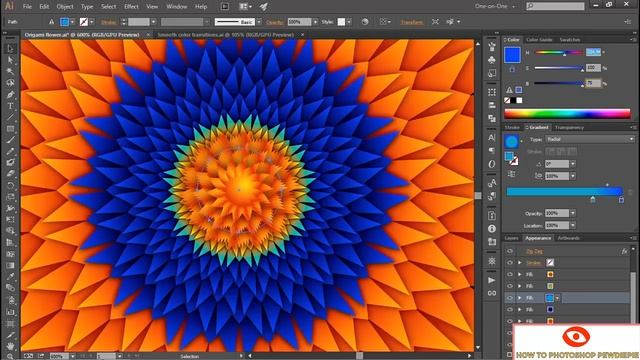
Task: Select the Hand tool
Action: [x=10, y=345]
